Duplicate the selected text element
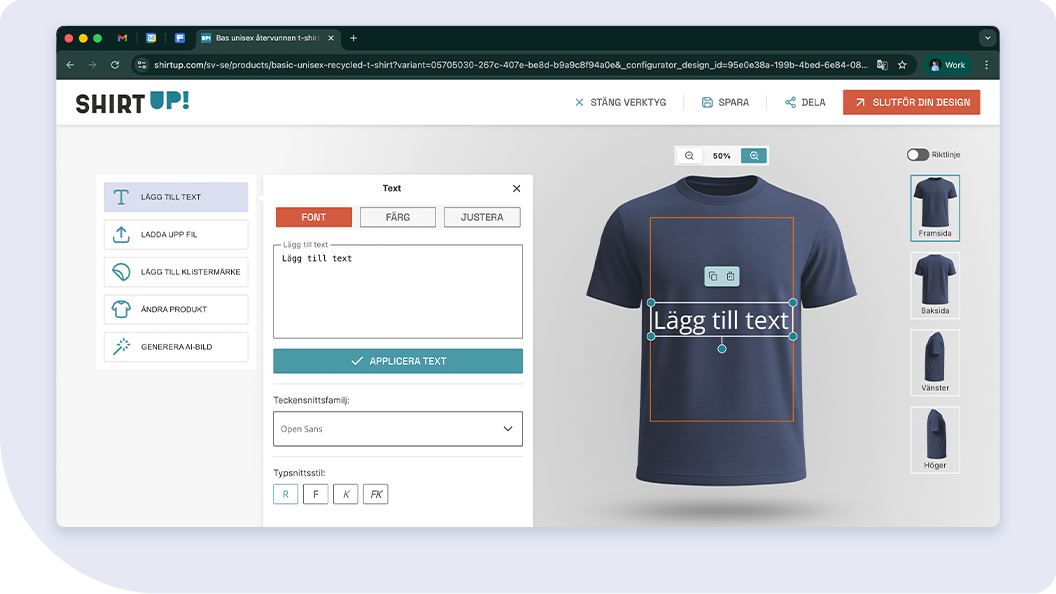Viewport: 1056px width, 594px height. [x=713, y=276]
